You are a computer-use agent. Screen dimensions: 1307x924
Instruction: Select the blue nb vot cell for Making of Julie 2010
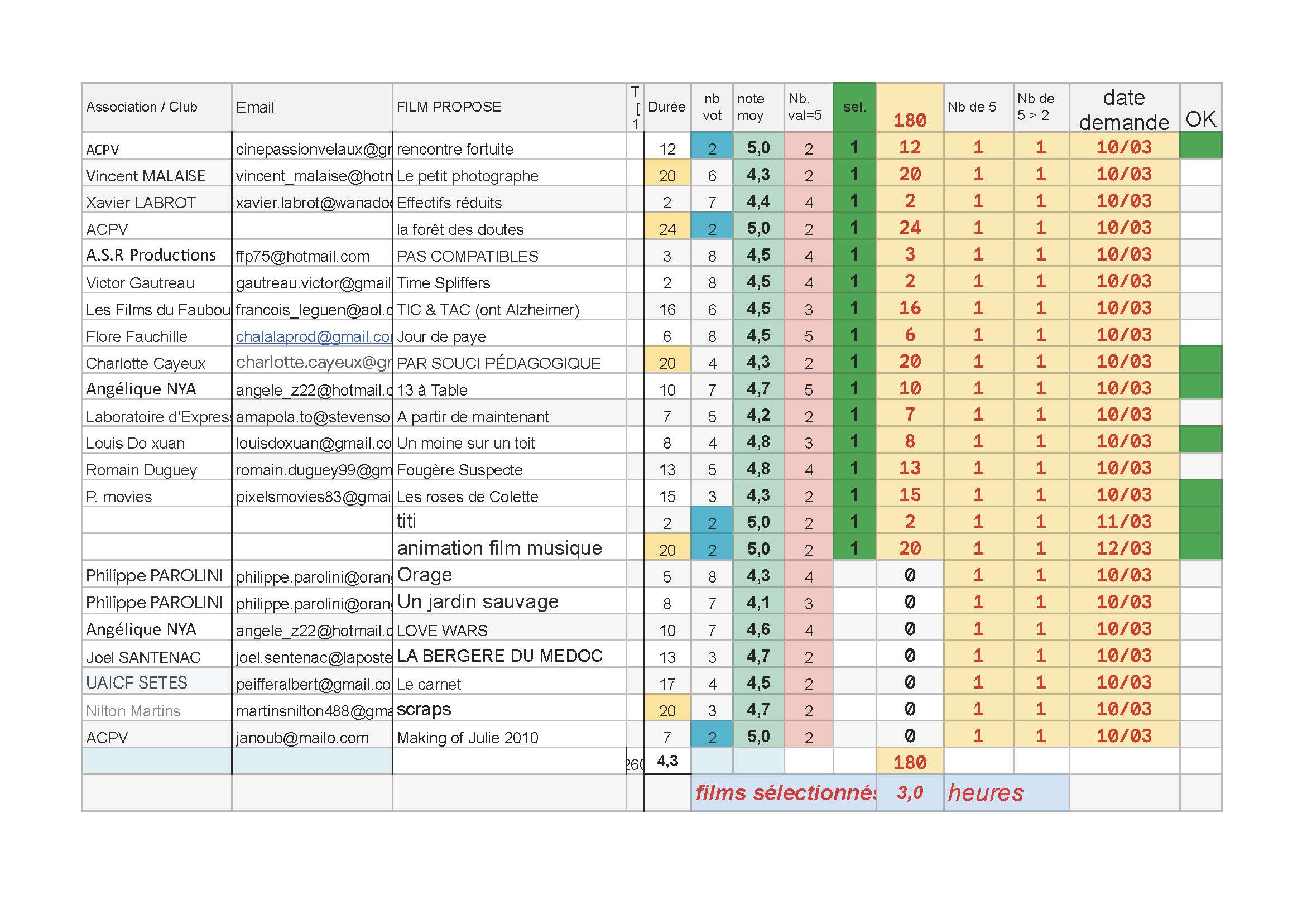tap(712, 737)
